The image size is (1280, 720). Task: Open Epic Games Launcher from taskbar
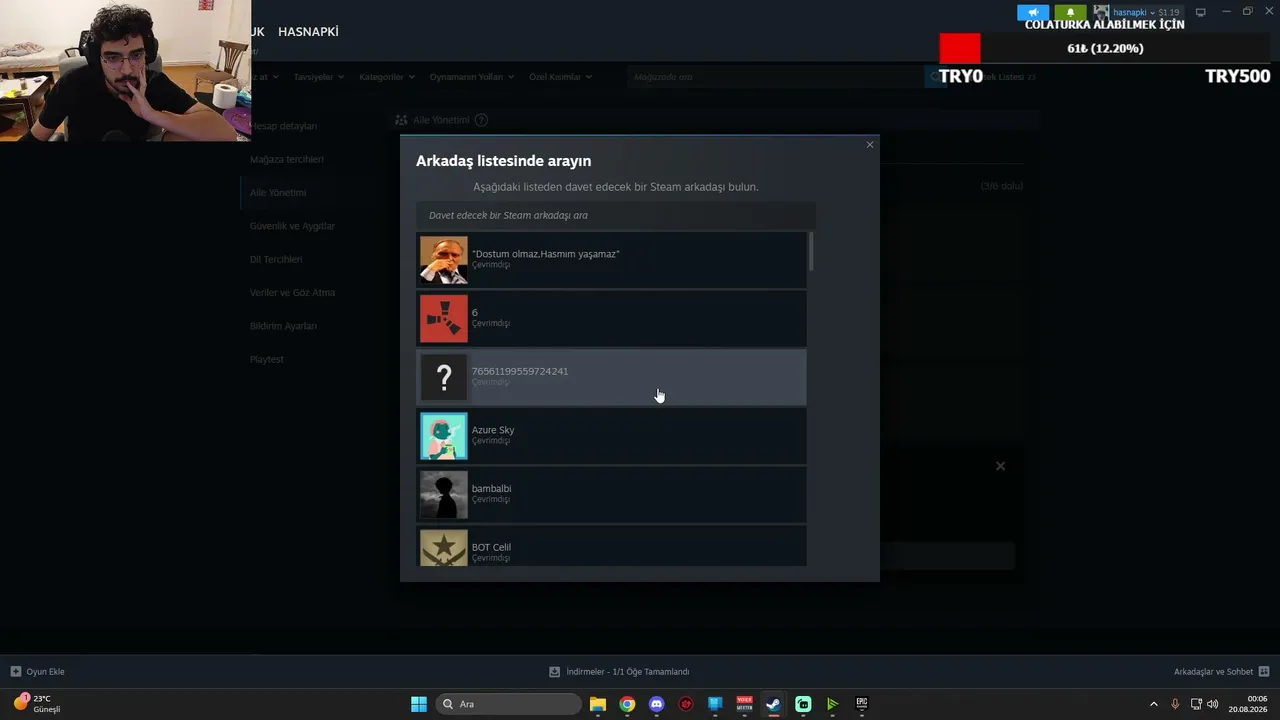tap(861, 704)
